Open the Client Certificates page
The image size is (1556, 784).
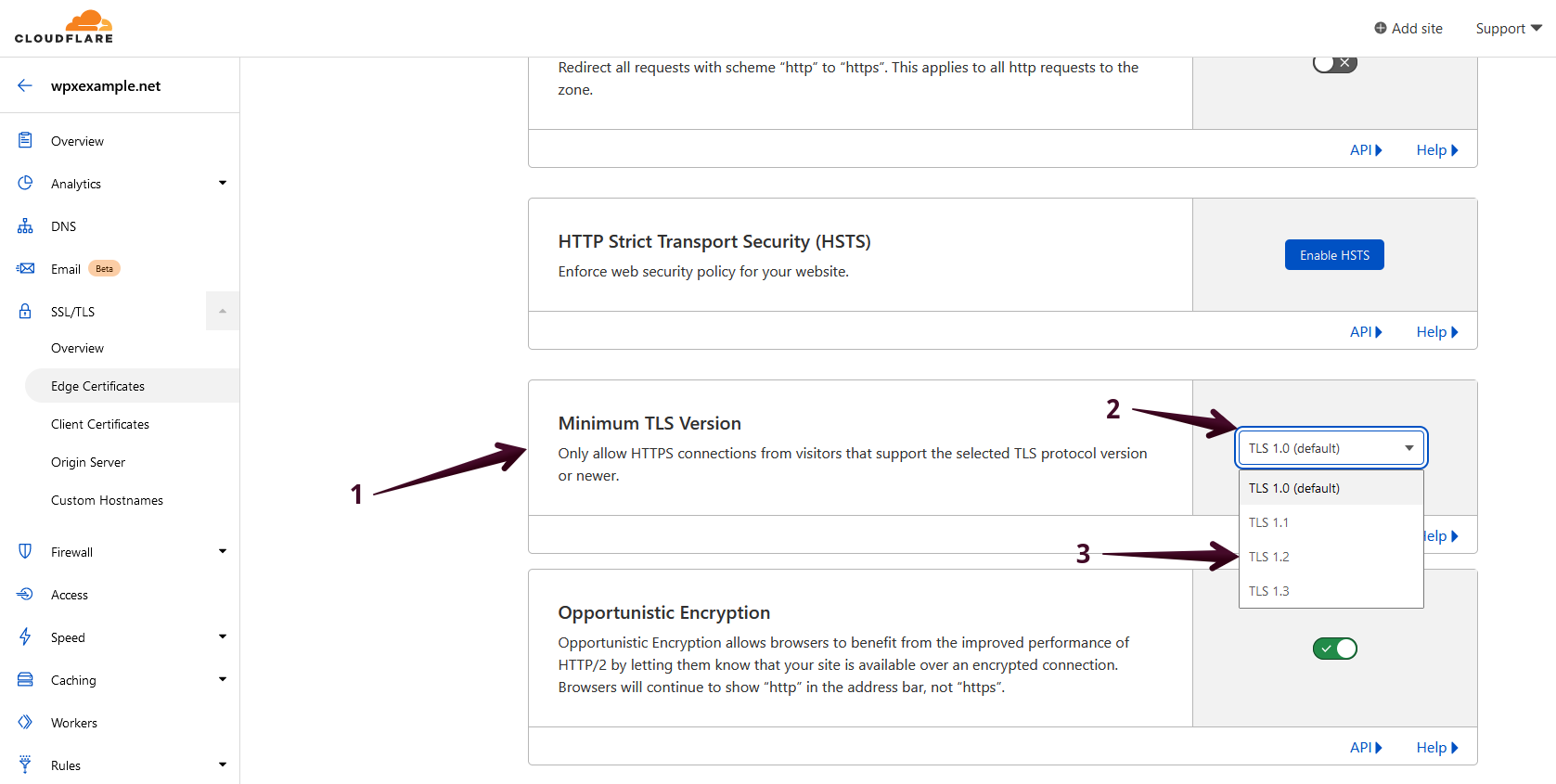(x=100, y=424)
